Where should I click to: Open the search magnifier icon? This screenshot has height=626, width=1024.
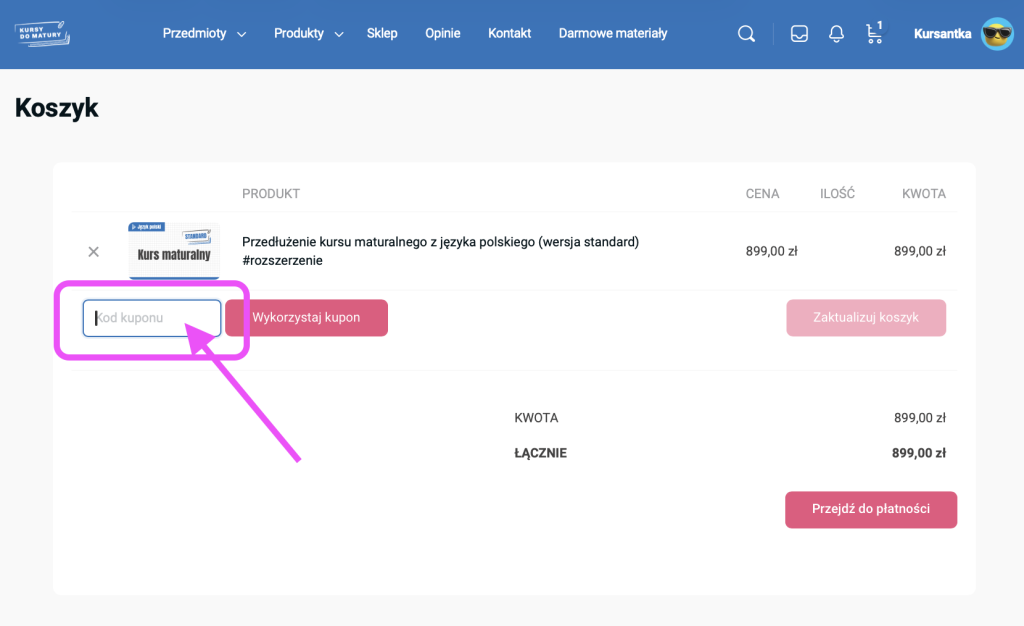tap(746, 34)
